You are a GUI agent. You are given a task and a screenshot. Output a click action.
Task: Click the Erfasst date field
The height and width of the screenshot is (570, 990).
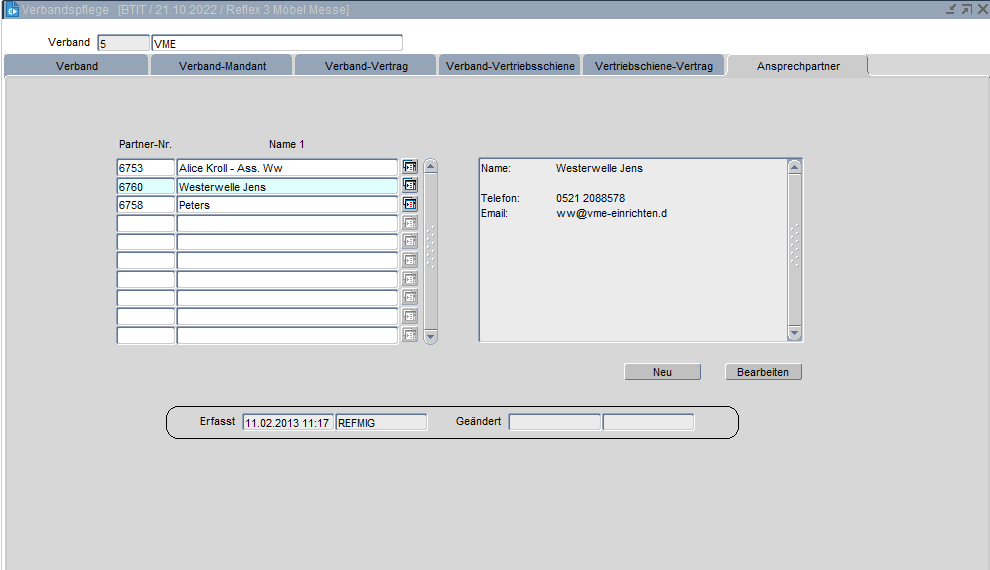pos(288,422)
